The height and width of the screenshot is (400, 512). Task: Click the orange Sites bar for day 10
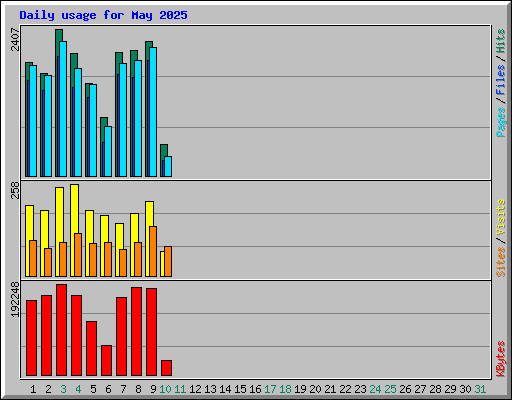click(x=168, y=262)
